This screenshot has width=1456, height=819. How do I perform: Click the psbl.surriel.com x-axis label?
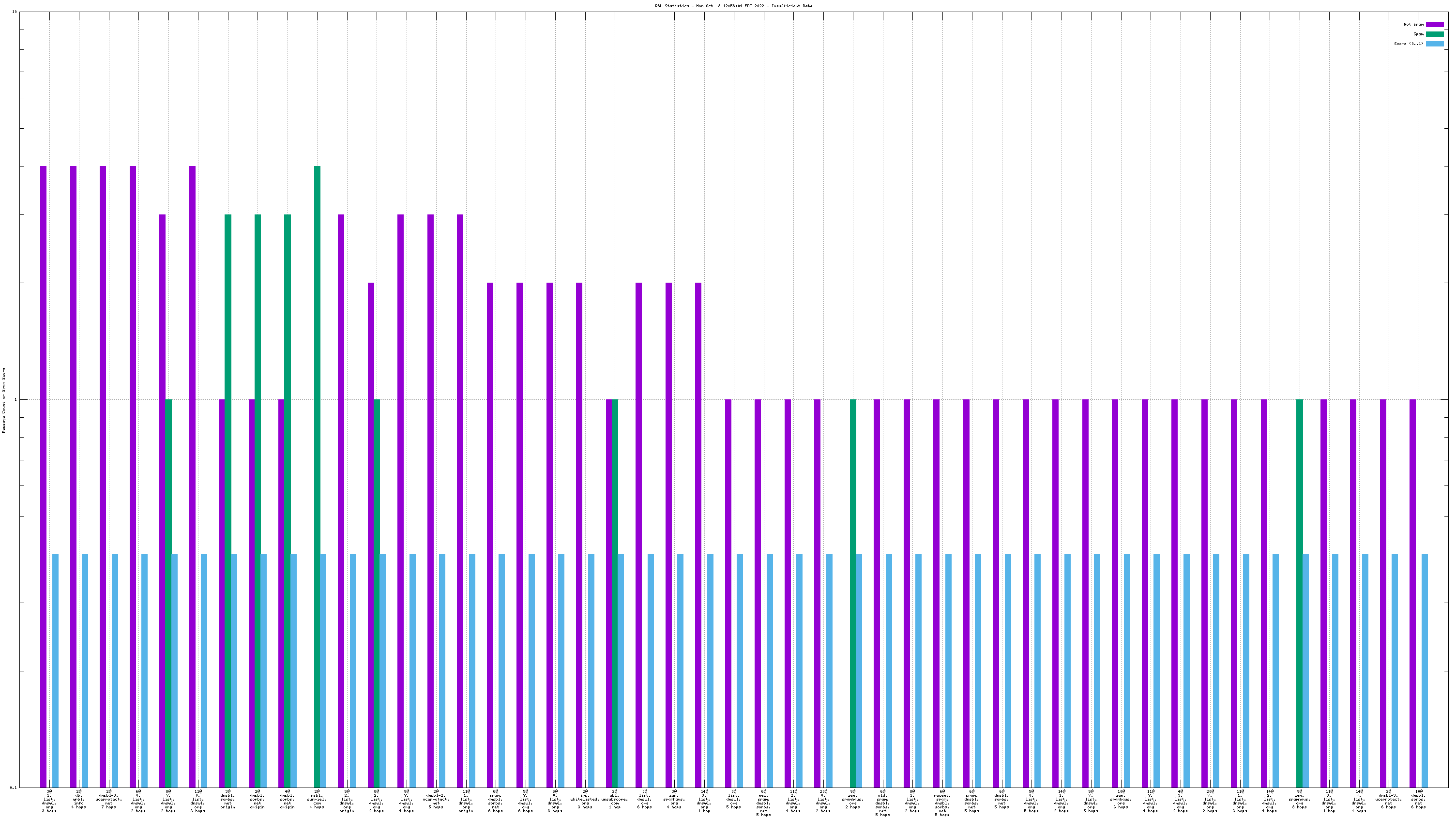point(317,799)
